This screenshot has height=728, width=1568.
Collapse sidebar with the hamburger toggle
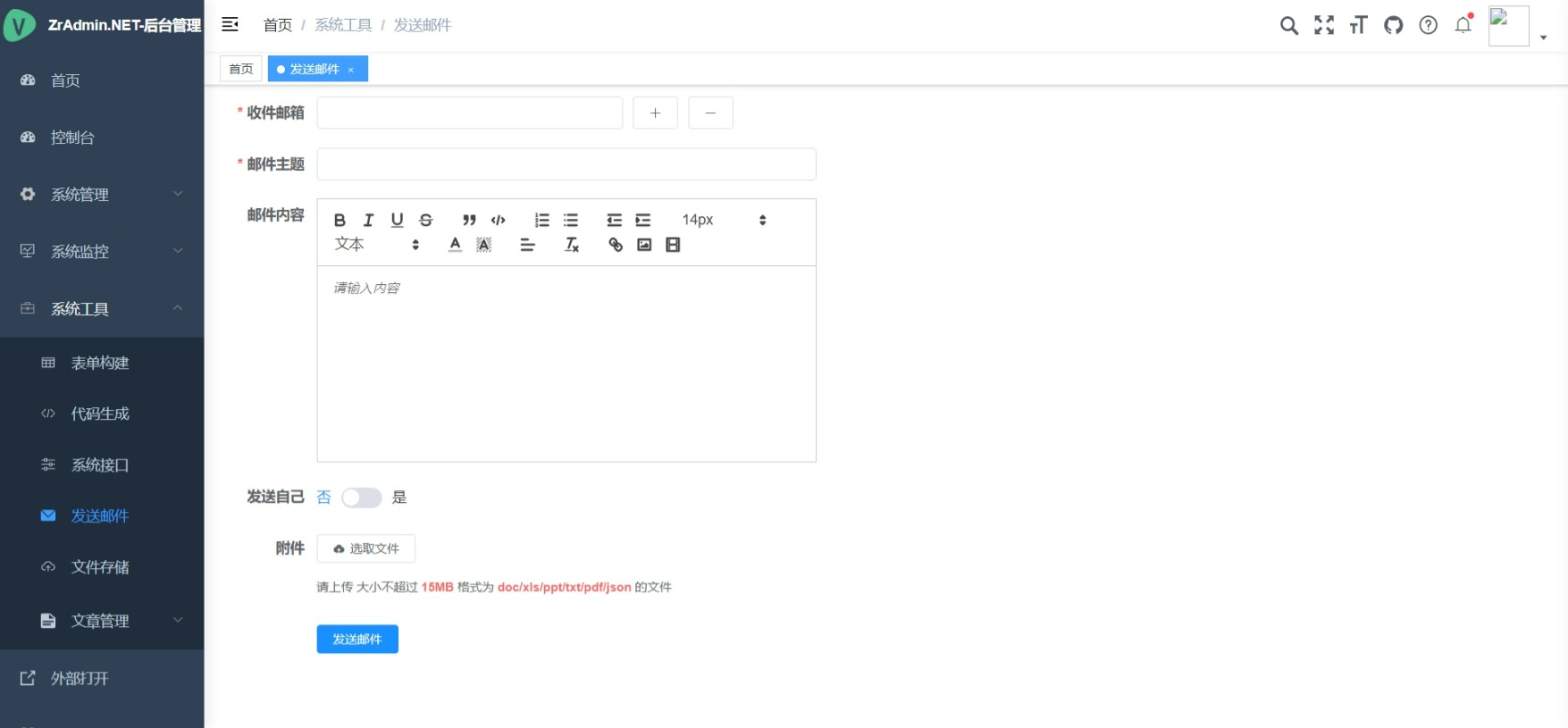point(230,25)
